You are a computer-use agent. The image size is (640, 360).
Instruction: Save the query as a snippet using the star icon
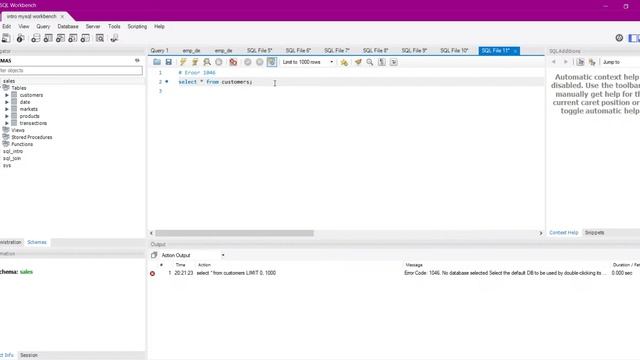click(x=344, y=62)
